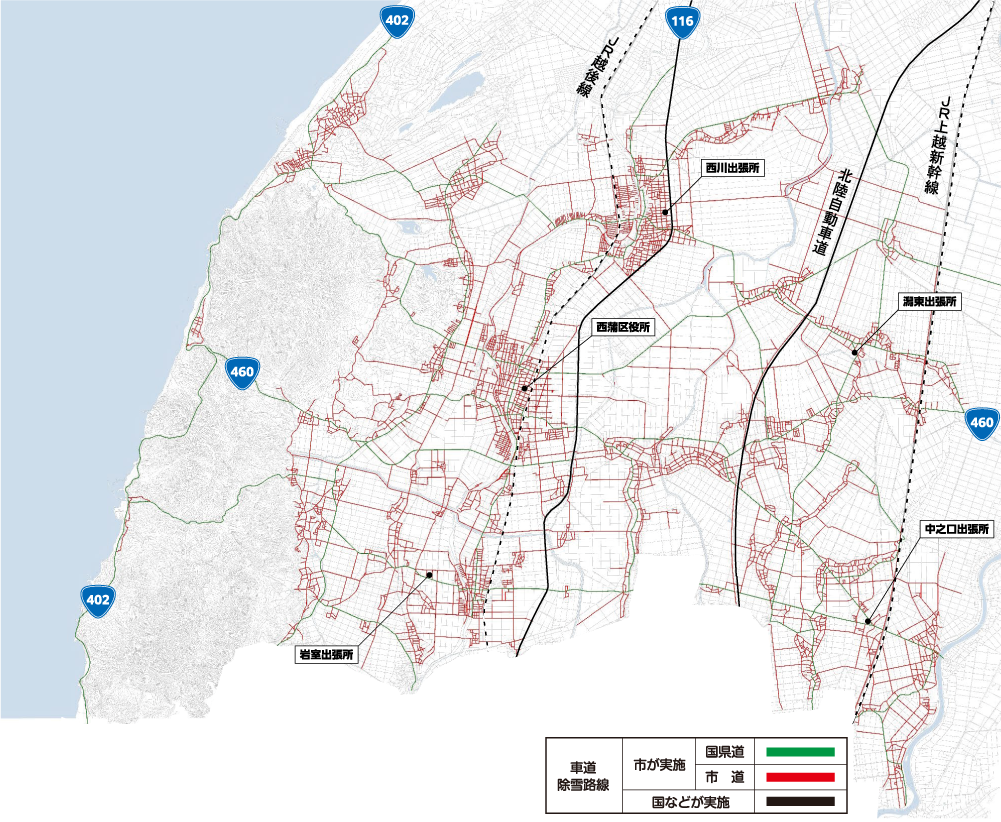This screenshot has height=822, width=1001.
Task: Select the 西川出張所 label
Action: point(733,168)
